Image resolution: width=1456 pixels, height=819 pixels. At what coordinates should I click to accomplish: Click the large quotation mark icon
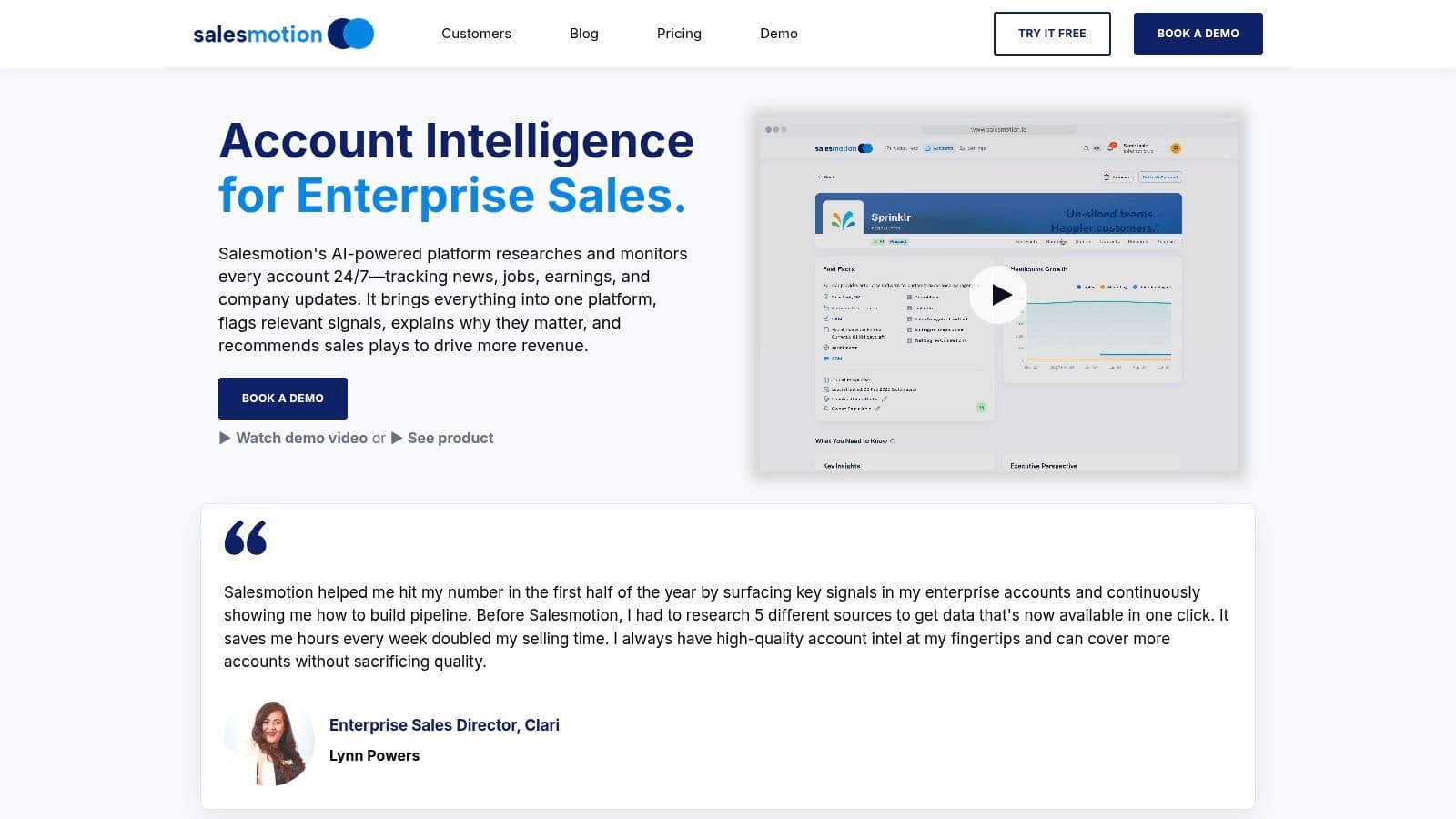246,538
